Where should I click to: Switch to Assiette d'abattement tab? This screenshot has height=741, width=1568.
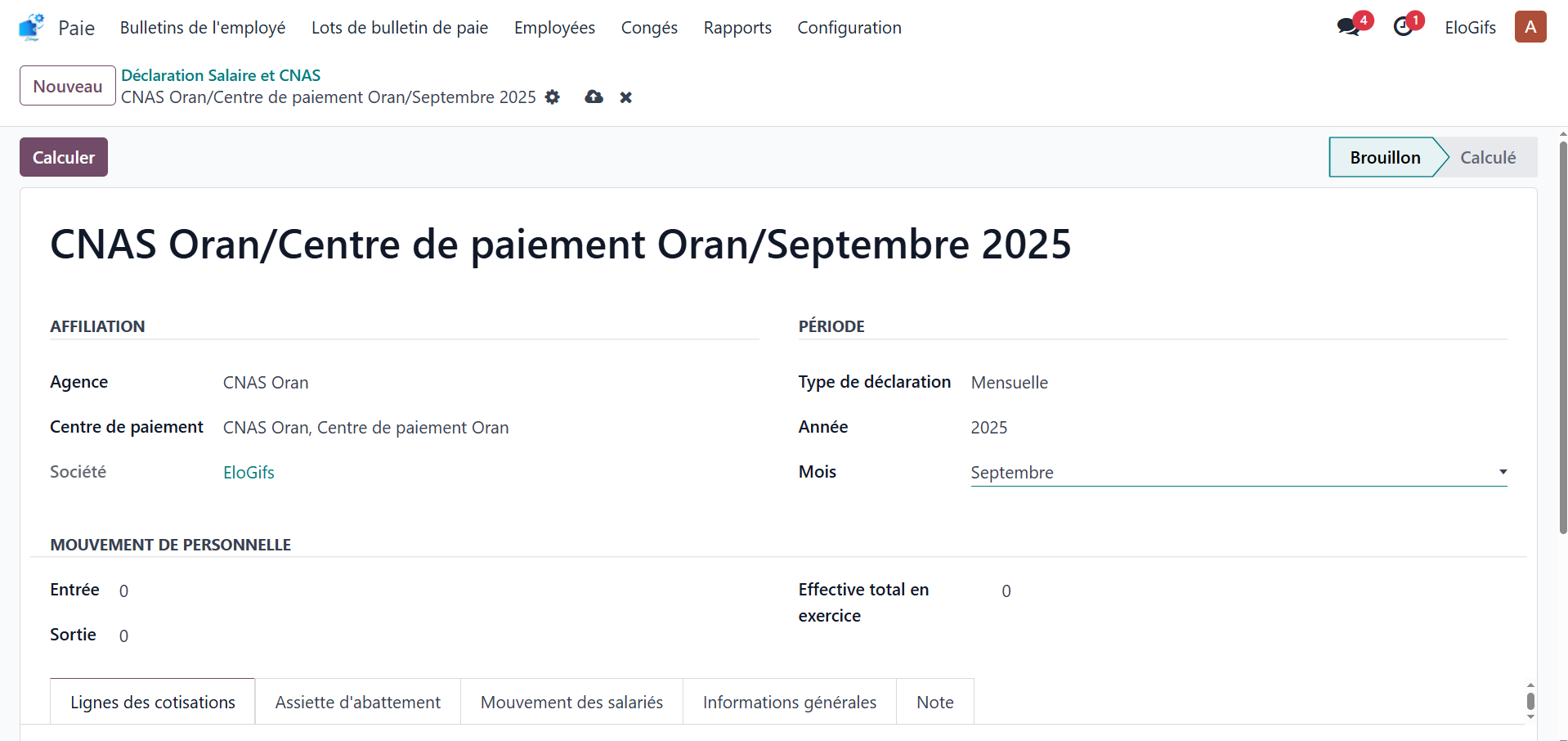coord(357,701)
